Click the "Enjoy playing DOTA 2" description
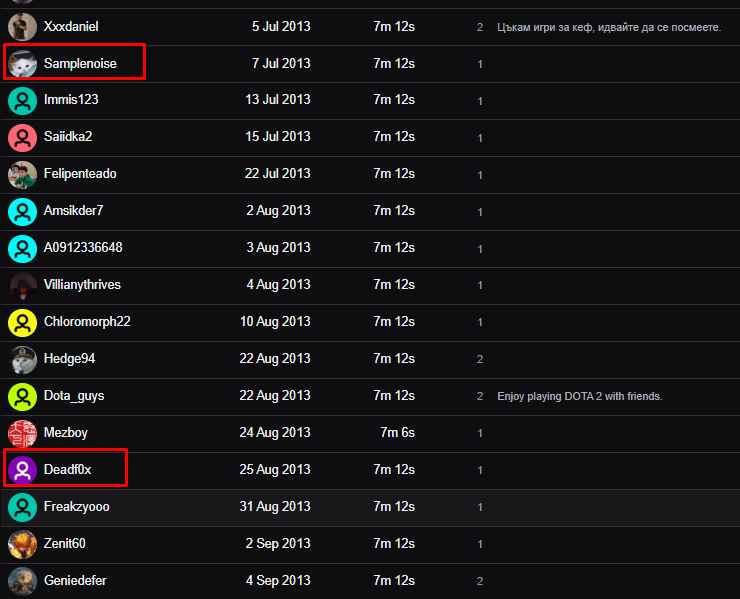The image size is (740, 599). 579,397
